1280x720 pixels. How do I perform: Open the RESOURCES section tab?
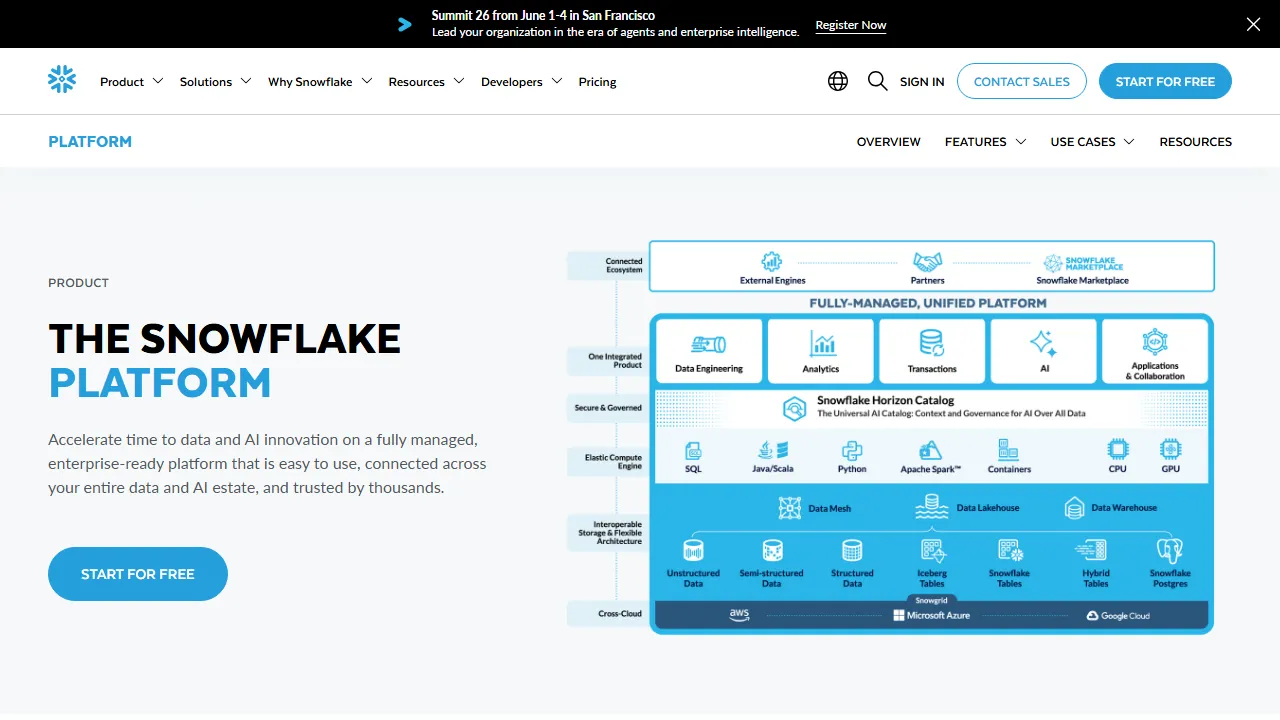tap(1196, 142)
